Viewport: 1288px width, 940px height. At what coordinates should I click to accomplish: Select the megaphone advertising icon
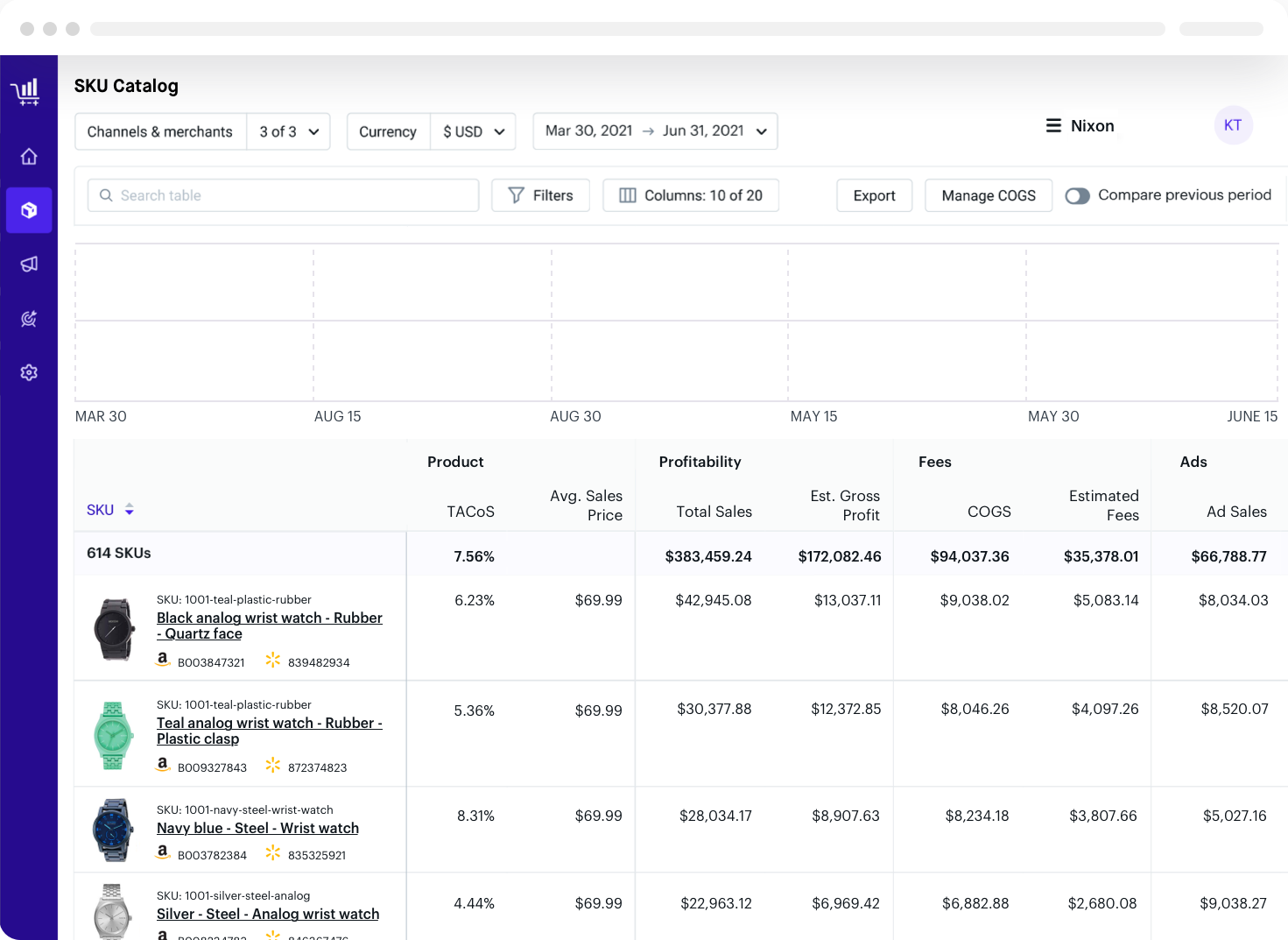click(x=29, y=264)
